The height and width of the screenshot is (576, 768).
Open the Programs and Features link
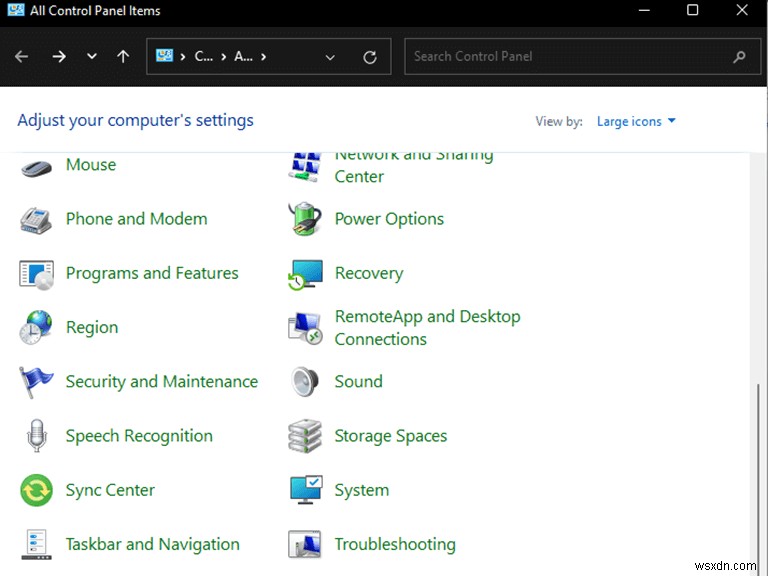152,273
